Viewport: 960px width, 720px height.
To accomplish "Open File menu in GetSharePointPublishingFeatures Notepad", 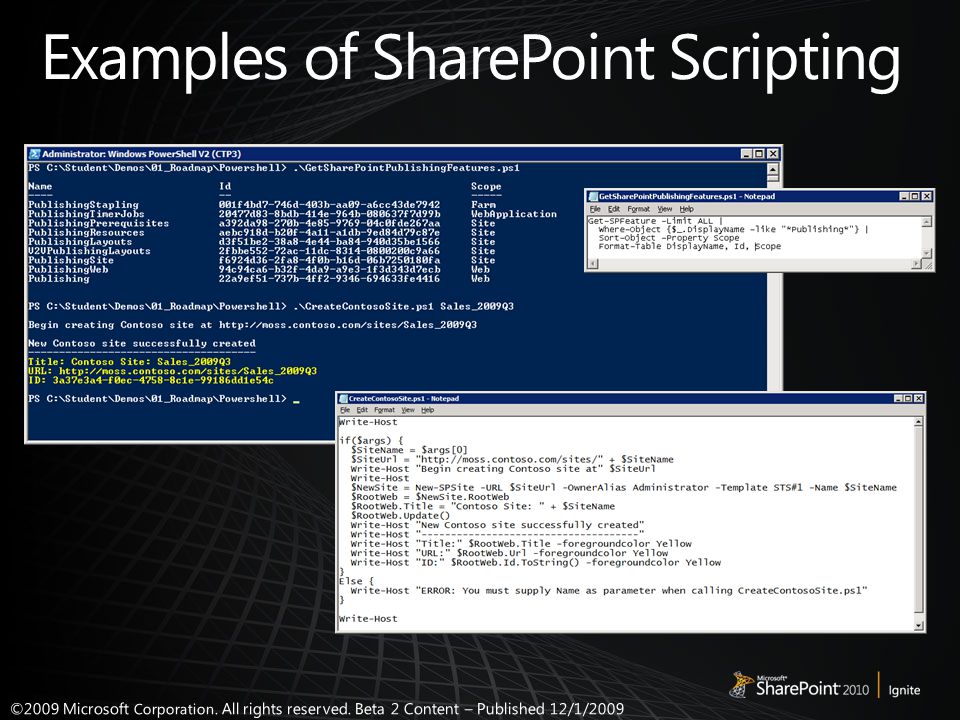I will pos(595,209).
